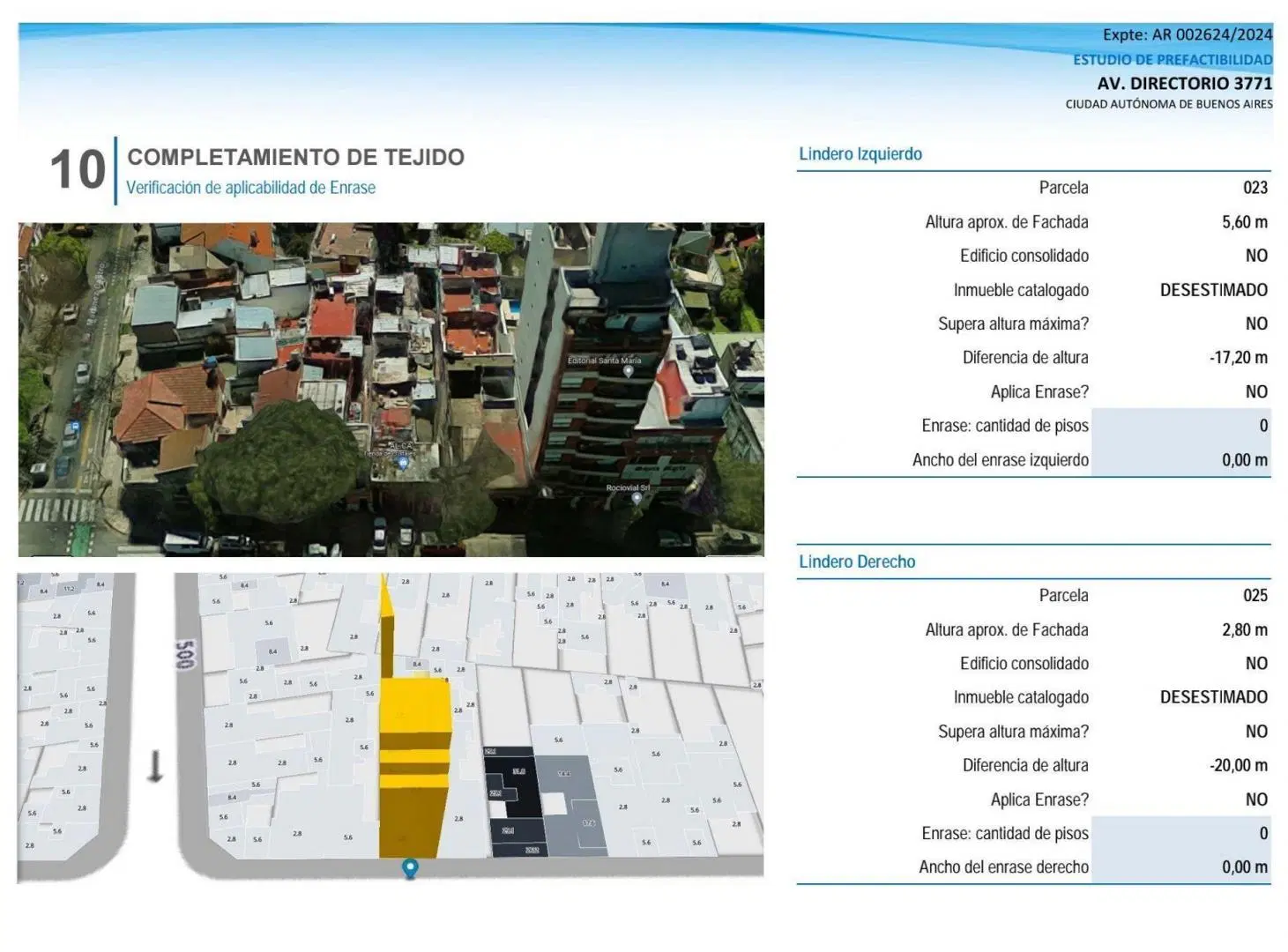Click right 'Enrase: cantidad de pisos' value 0
Screen dimensions: 1288x952
pos(1263,834)
